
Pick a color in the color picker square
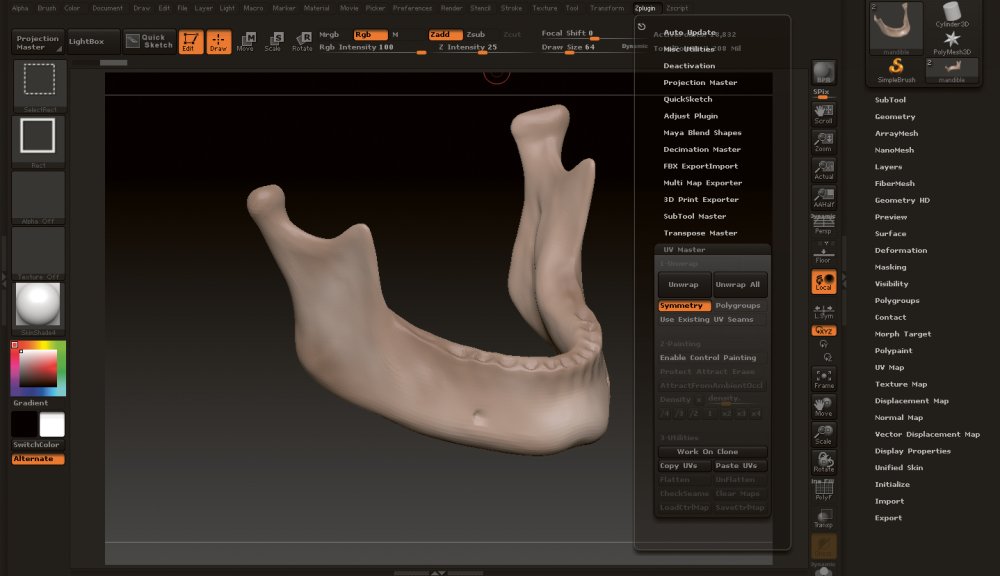[38, 368]
